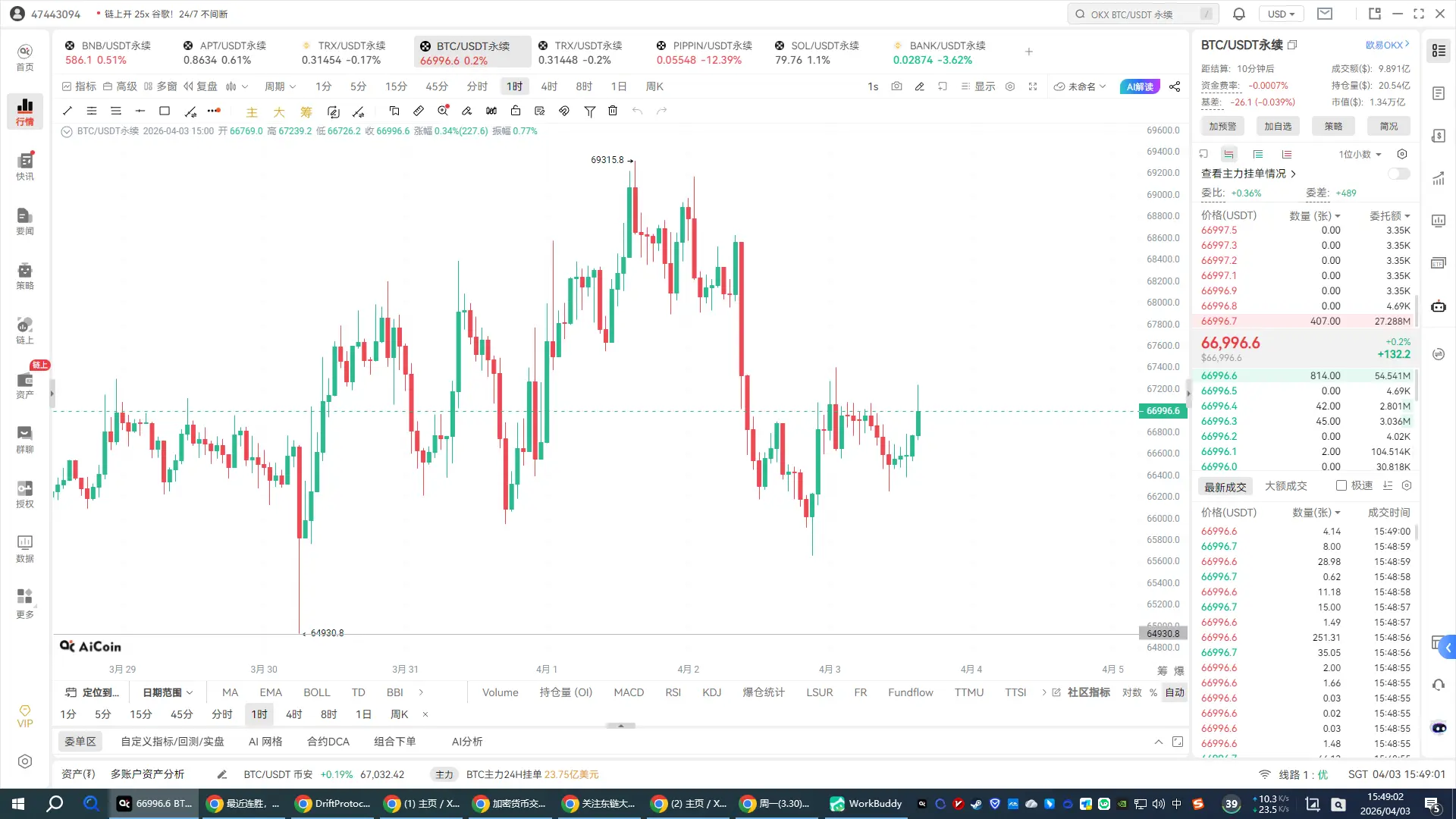Viewport: 1456px width, 819px height.
Task: Click the trash delete drawings icon
Action: coord(613,111)
